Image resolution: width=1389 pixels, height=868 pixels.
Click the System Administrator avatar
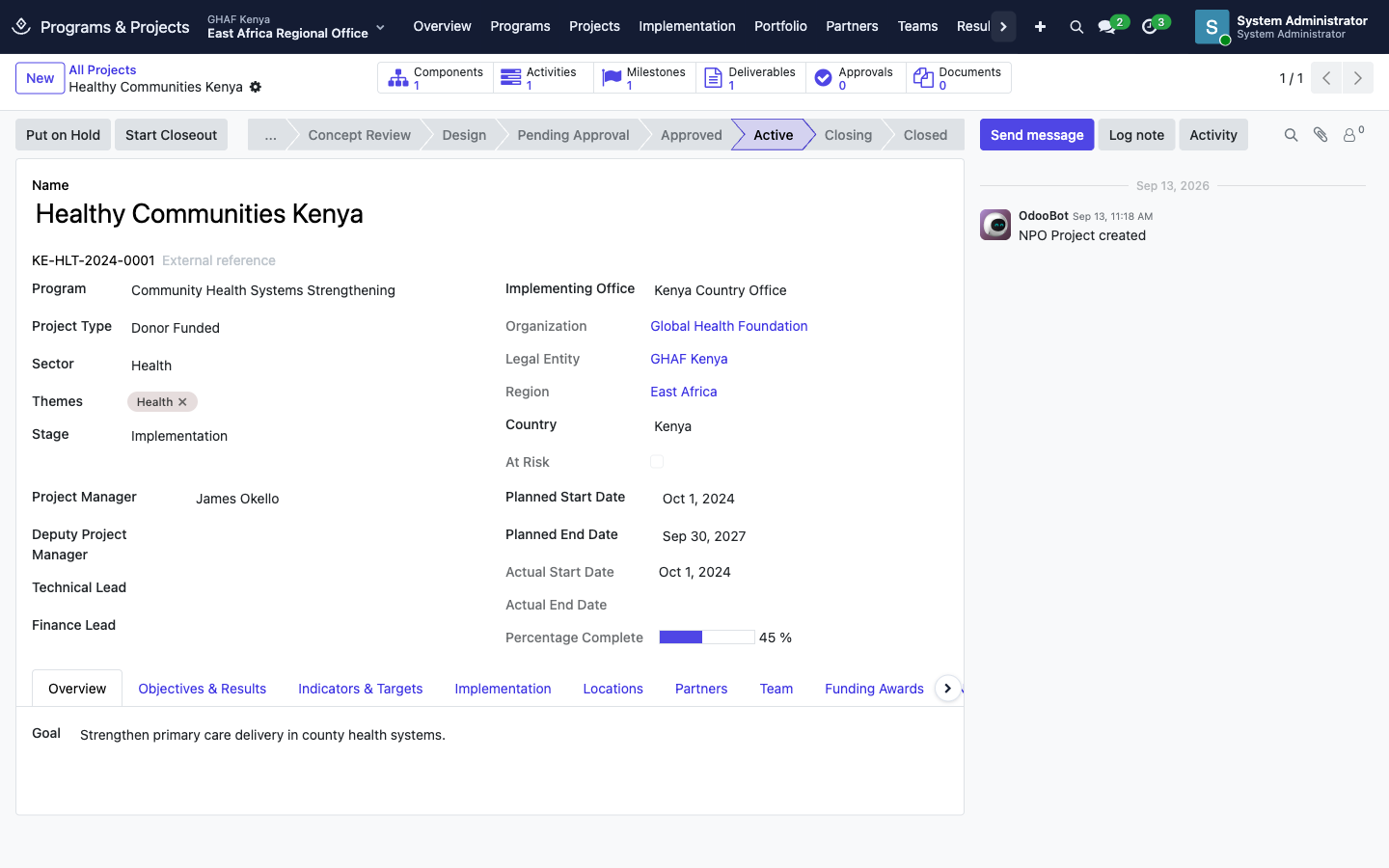click(1212, 27)
